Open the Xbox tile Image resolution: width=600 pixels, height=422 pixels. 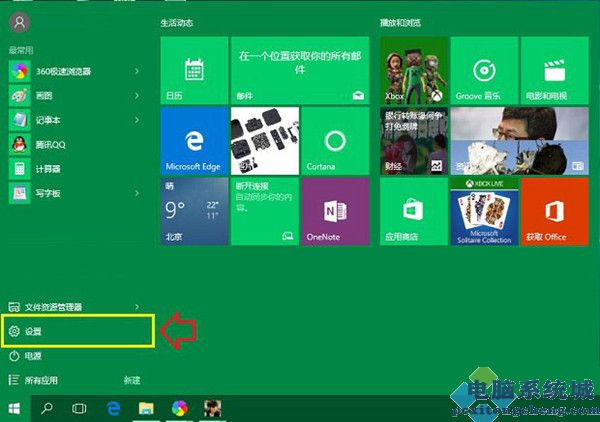[x=414, y=70]
